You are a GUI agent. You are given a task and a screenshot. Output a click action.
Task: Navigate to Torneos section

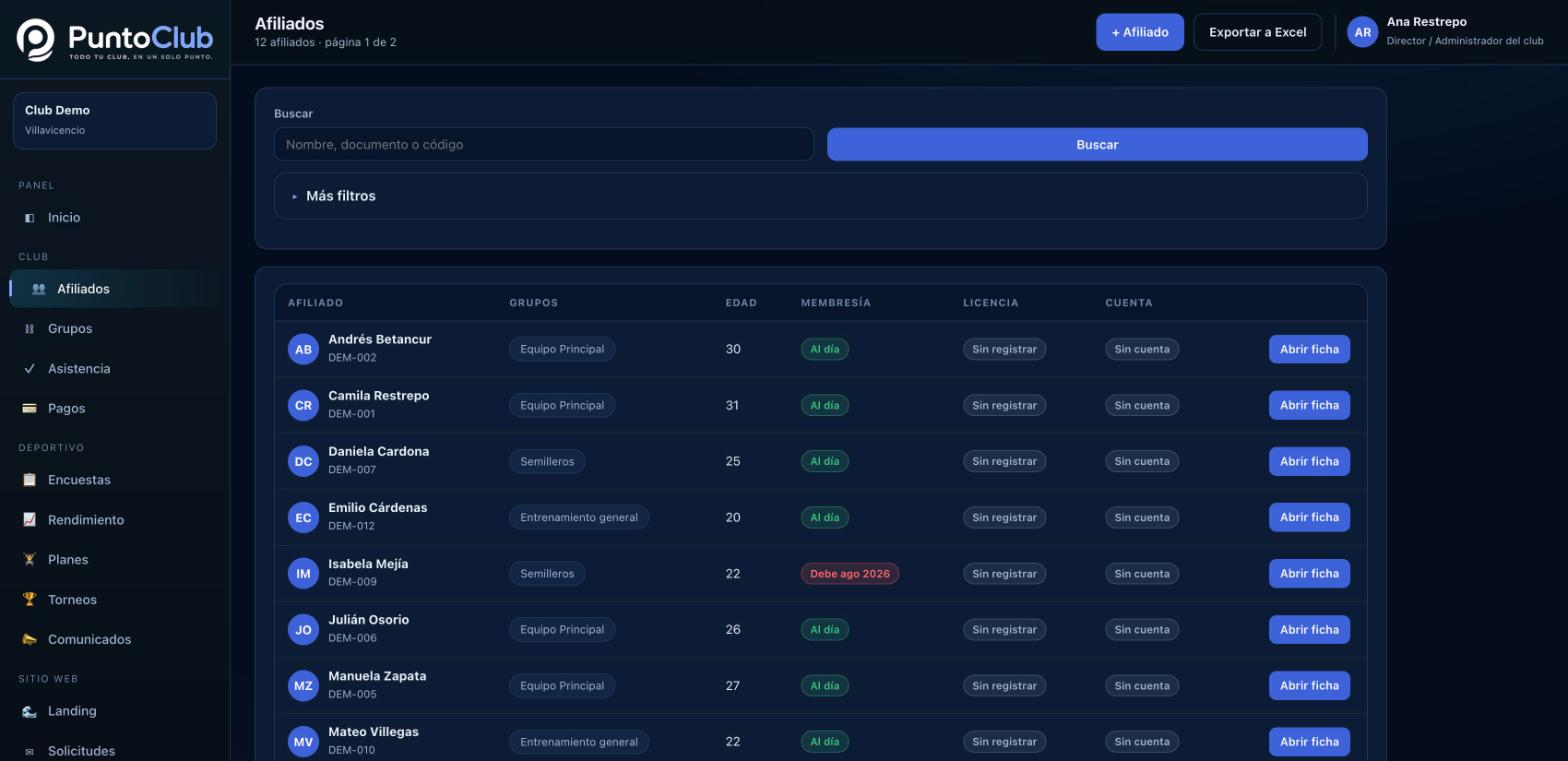pyautogui.click(x=115, y=600)
